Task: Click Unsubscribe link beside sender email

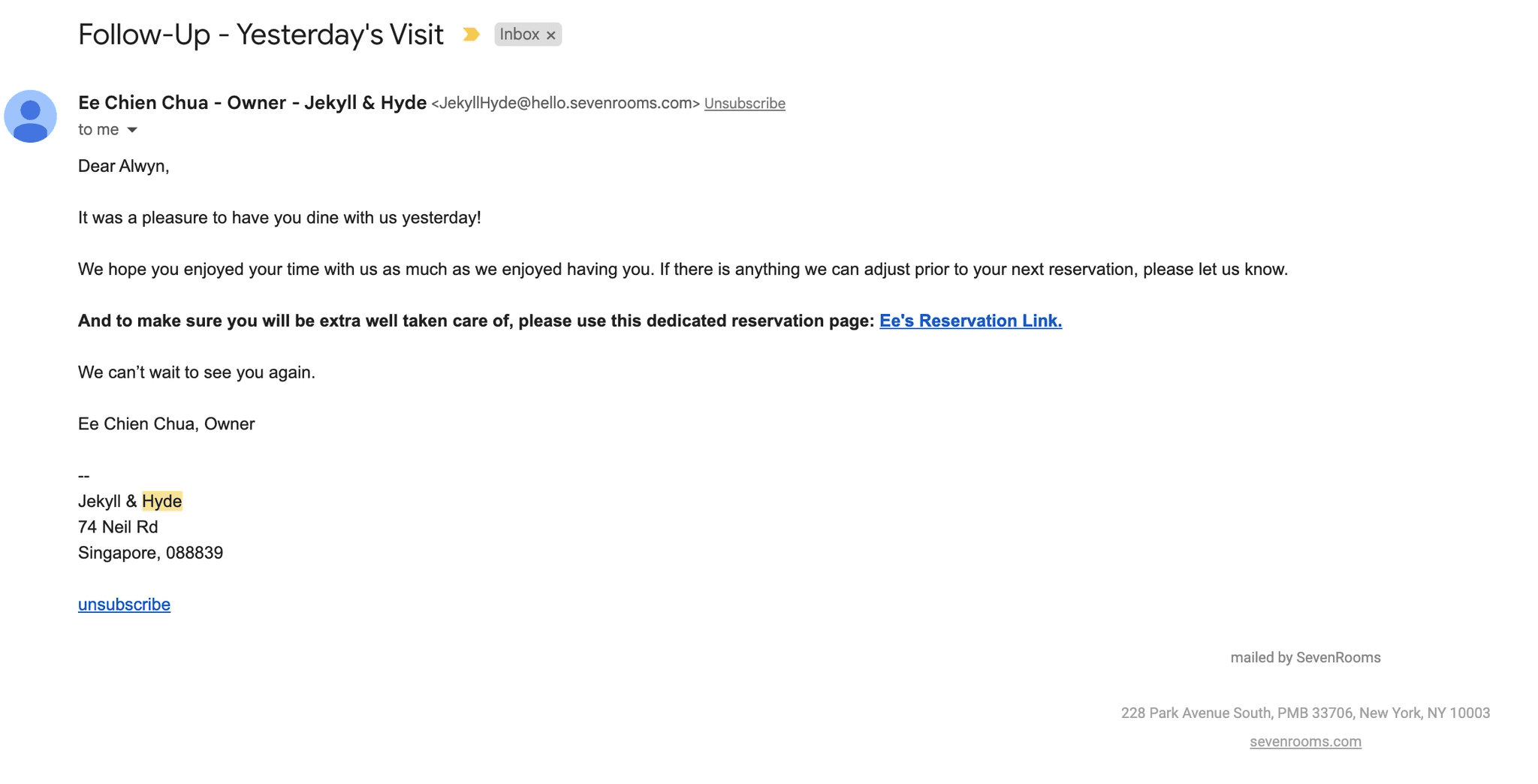Action: [744, 104]
